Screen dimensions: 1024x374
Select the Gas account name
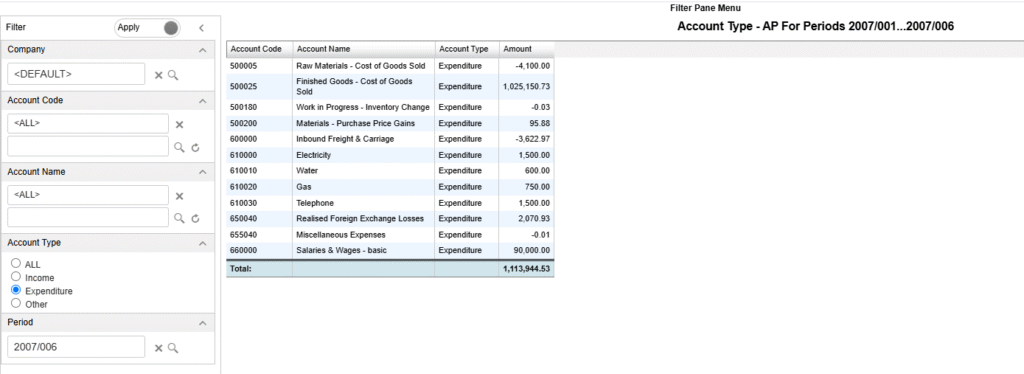tap(304, 187)
